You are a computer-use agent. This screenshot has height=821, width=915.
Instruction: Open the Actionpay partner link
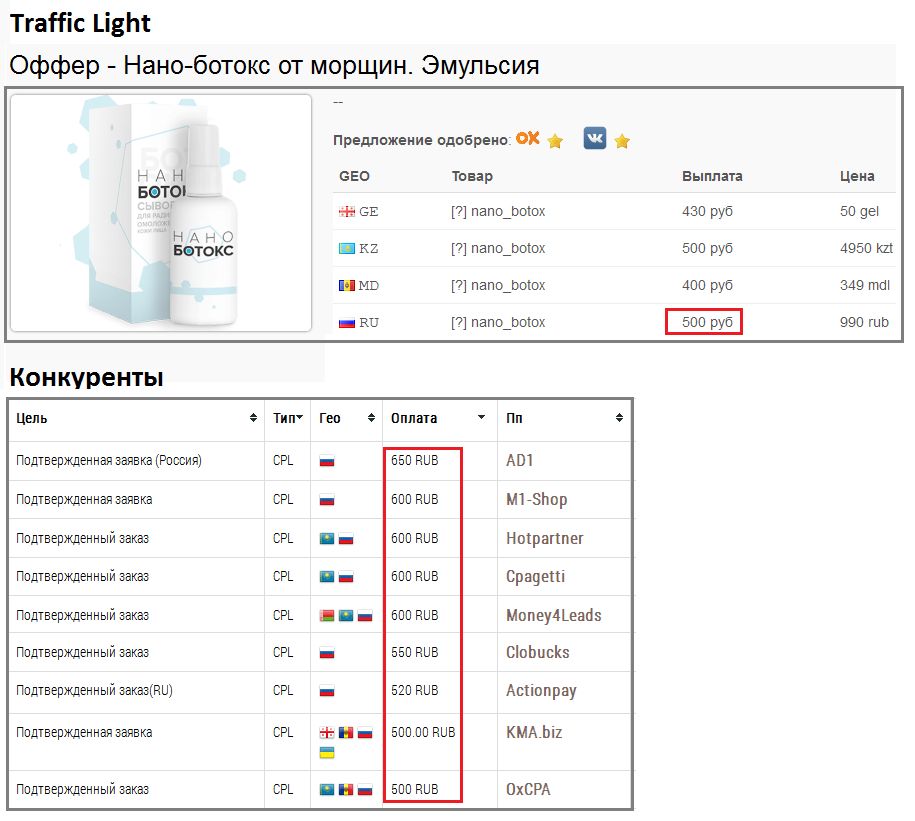click(x=541, y=691)
